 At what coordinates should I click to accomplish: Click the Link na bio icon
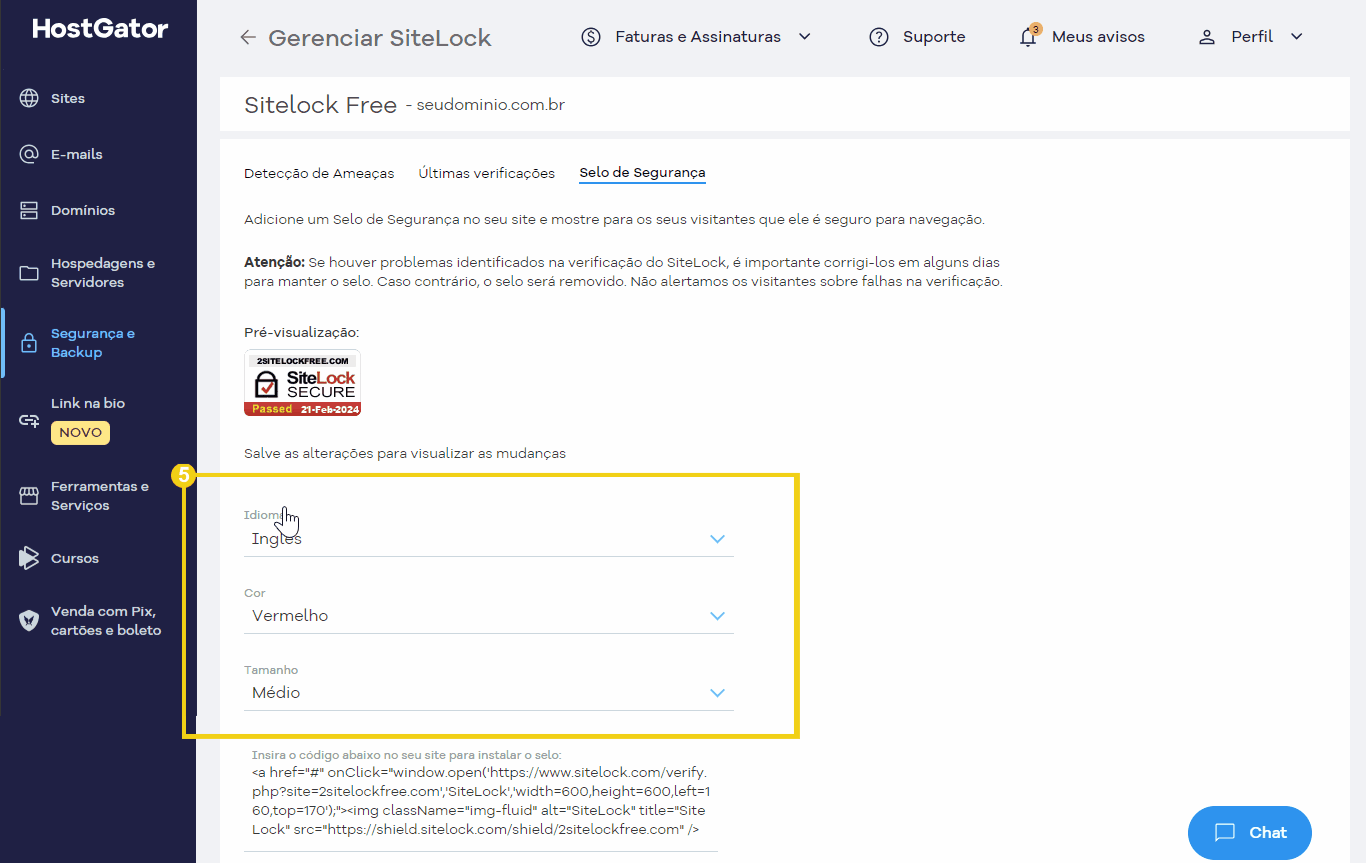(x=29, y=421)
